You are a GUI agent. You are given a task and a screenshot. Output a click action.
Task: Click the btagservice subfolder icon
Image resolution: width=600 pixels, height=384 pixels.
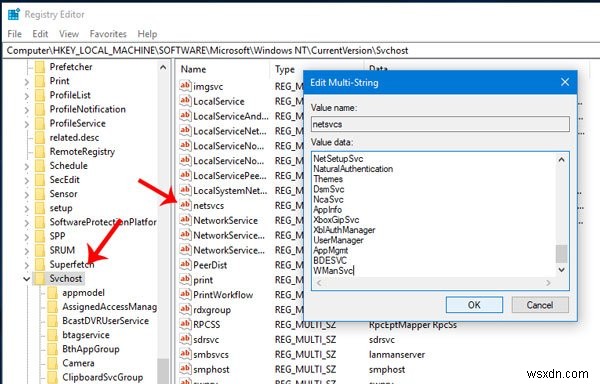(52, 335)
